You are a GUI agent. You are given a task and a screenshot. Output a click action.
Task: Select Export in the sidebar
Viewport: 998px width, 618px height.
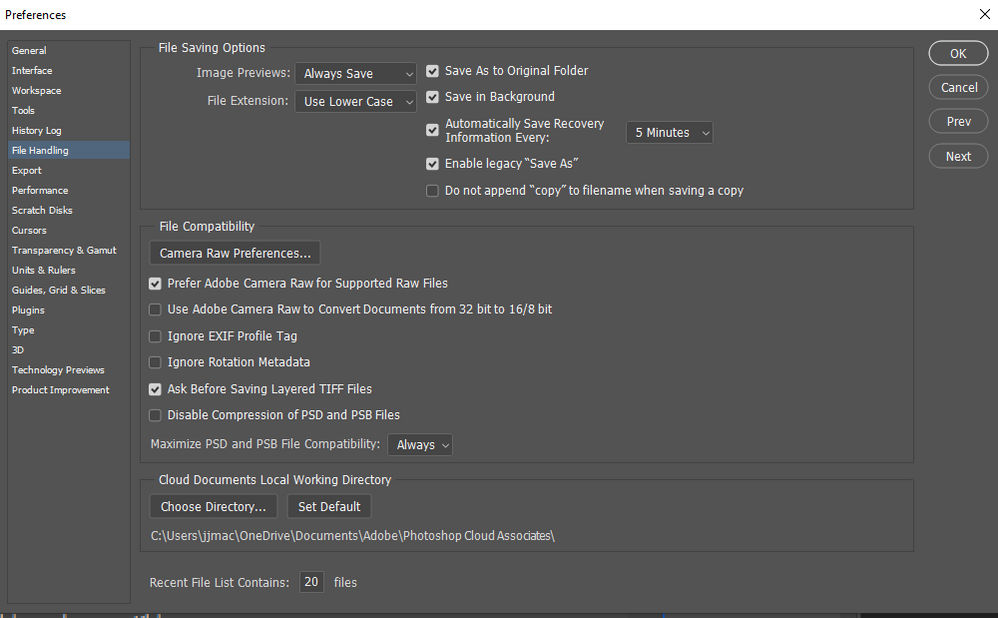[26, 170]
